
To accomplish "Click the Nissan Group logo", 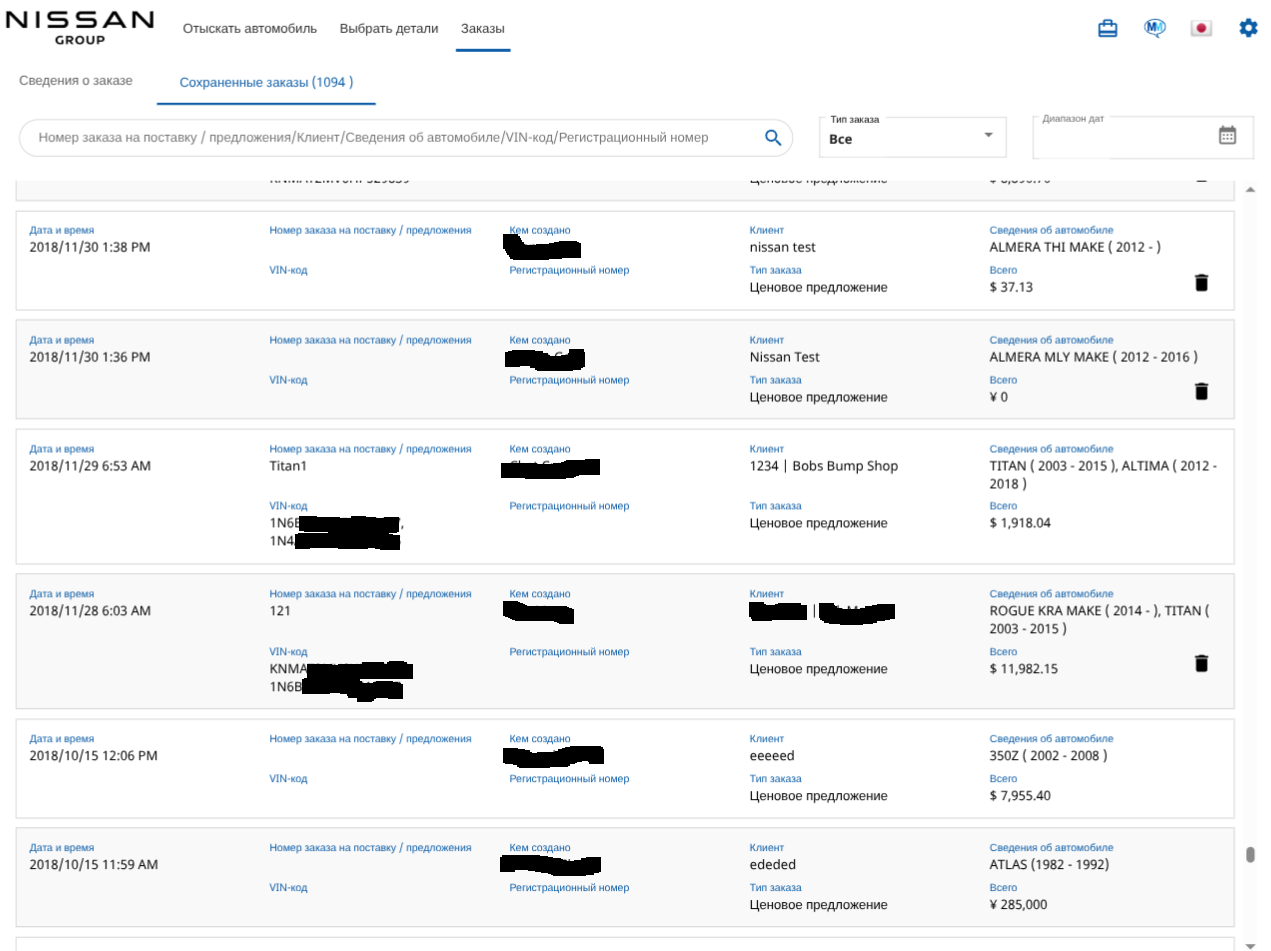I will (80, 27).
